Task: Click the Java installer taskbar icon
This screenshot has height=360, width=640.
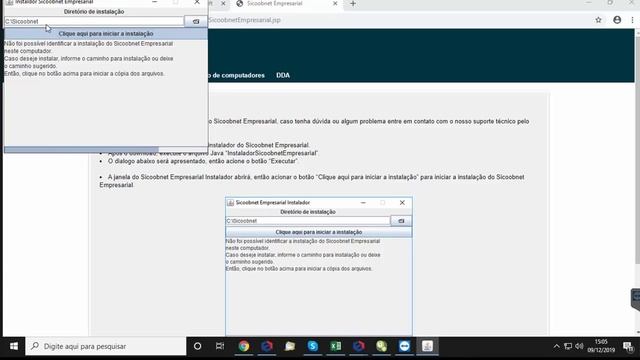Action: tap(427, 346)
